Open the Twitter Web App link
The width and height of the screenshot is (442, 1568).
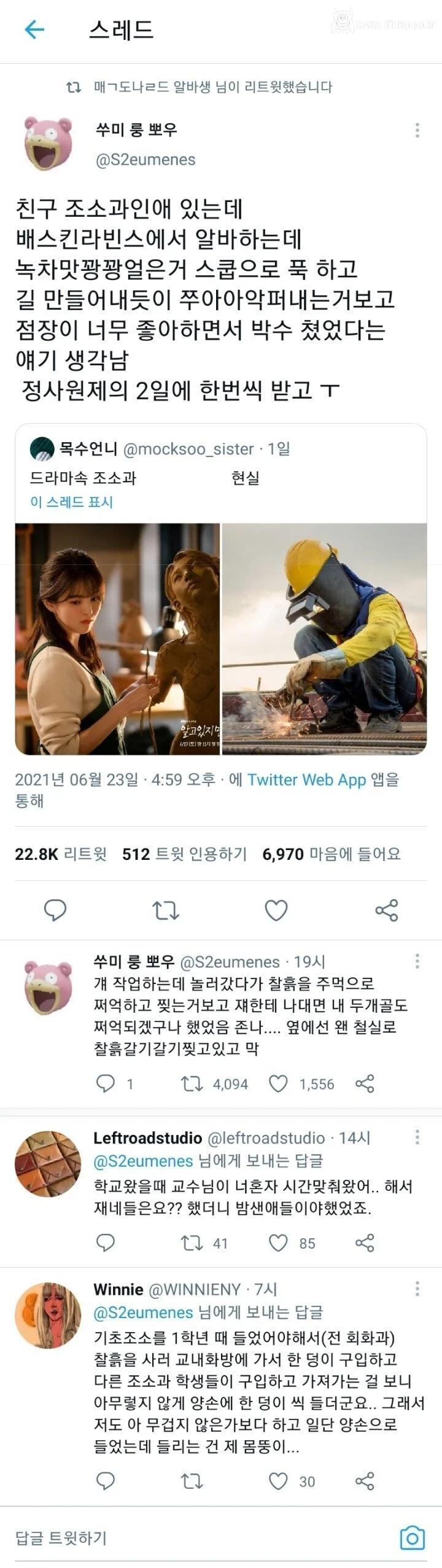pyautogui.click(x=306, y=779)
